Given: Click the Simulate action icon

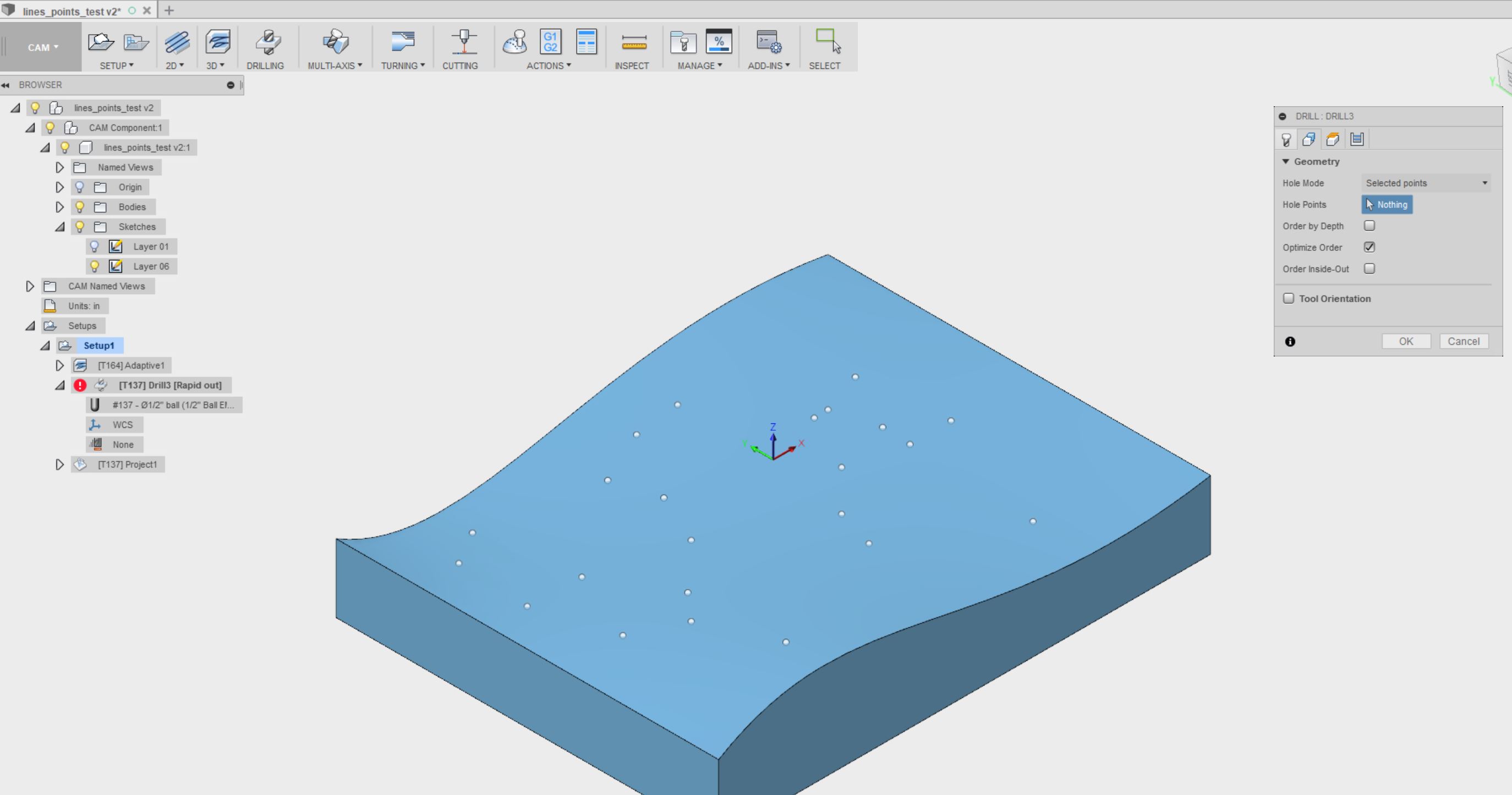Looking at the screenshot, I should point(515,42).
